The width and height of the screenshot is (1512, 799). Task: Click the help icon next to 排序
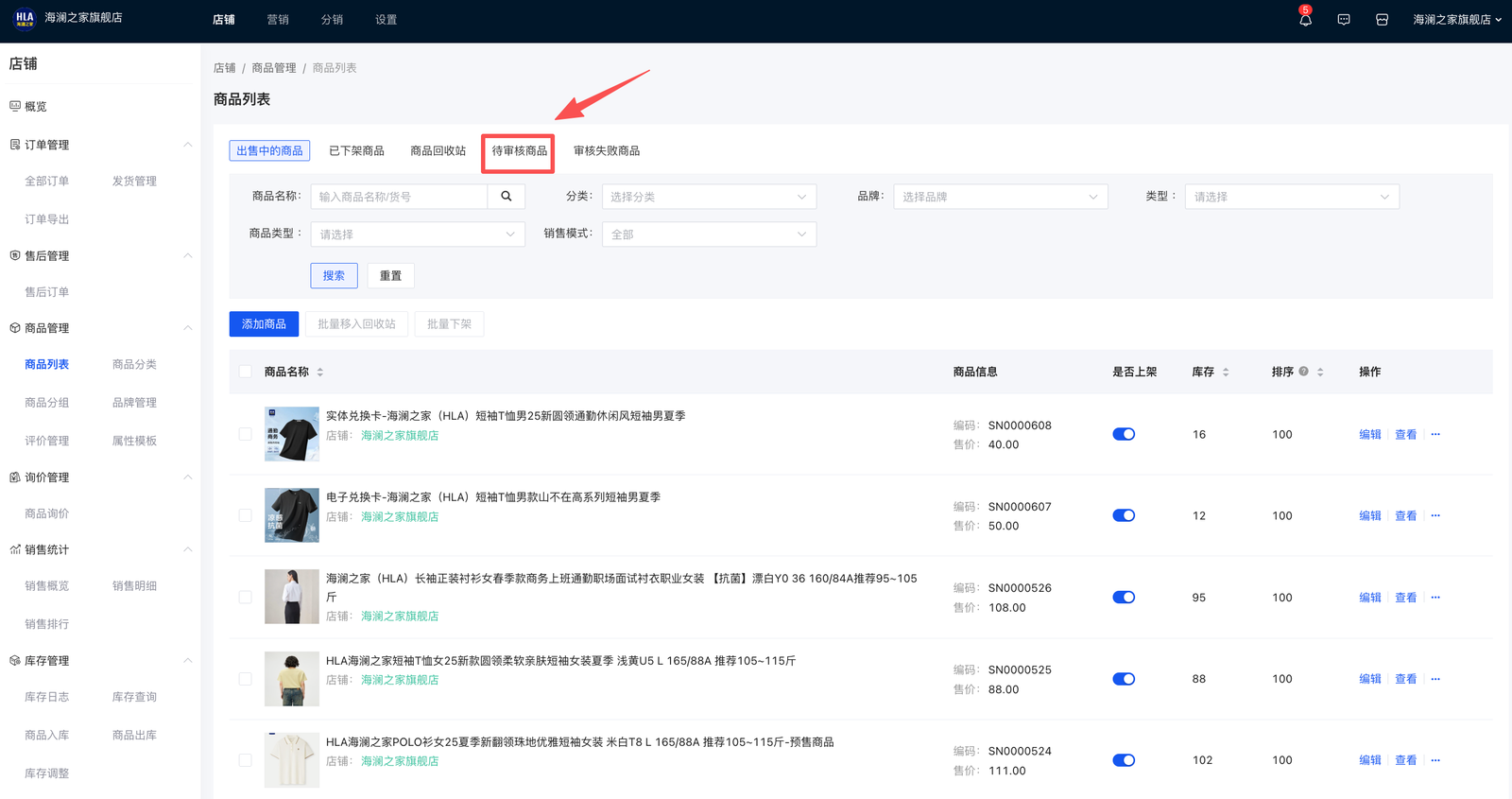coord(1304,372)
